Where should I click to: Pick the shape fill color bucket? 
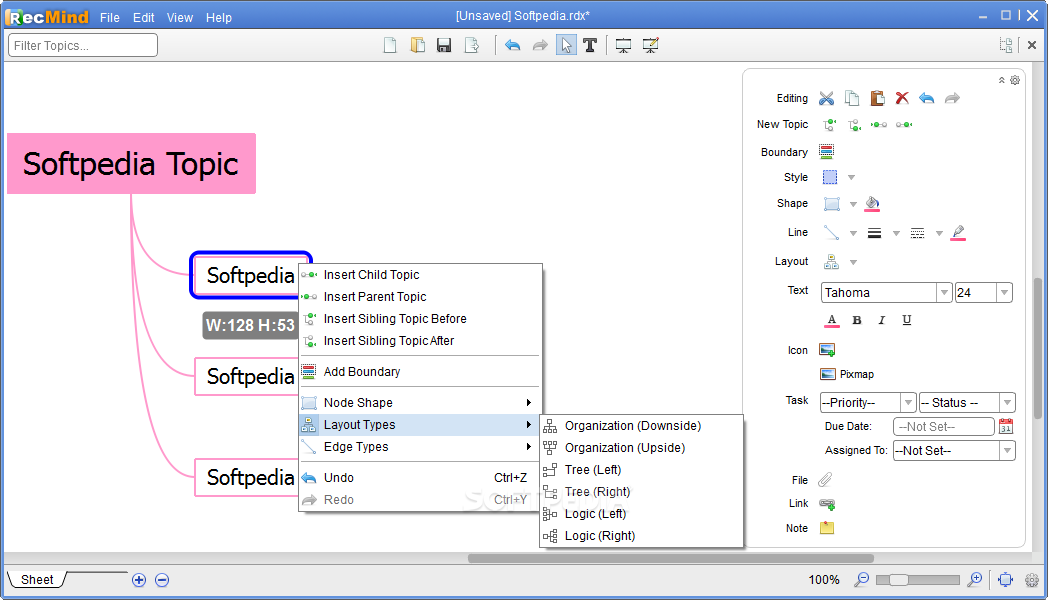click(872, 204)
